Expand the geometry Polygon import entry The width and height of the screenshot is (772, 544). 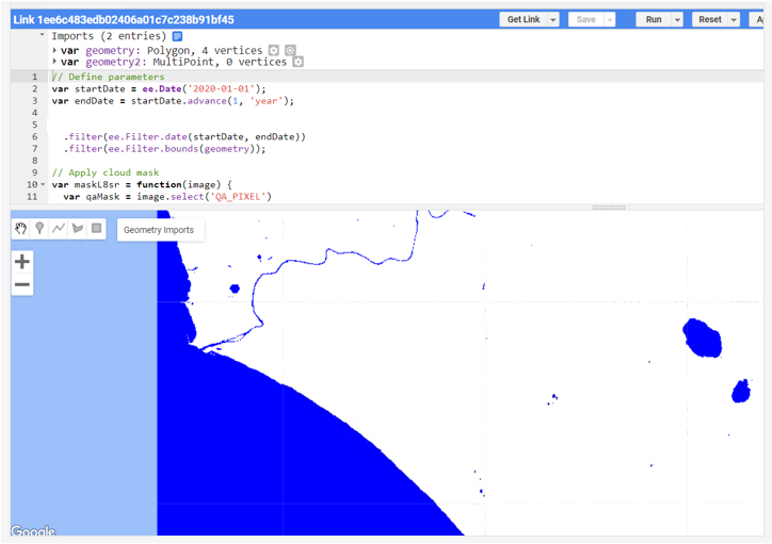54,50
